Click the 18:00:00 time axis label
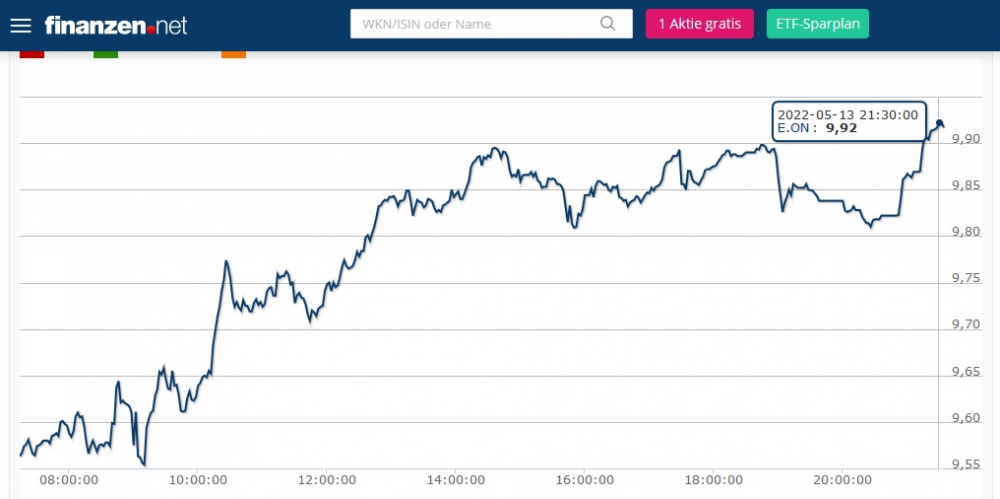 click(712, 480)
